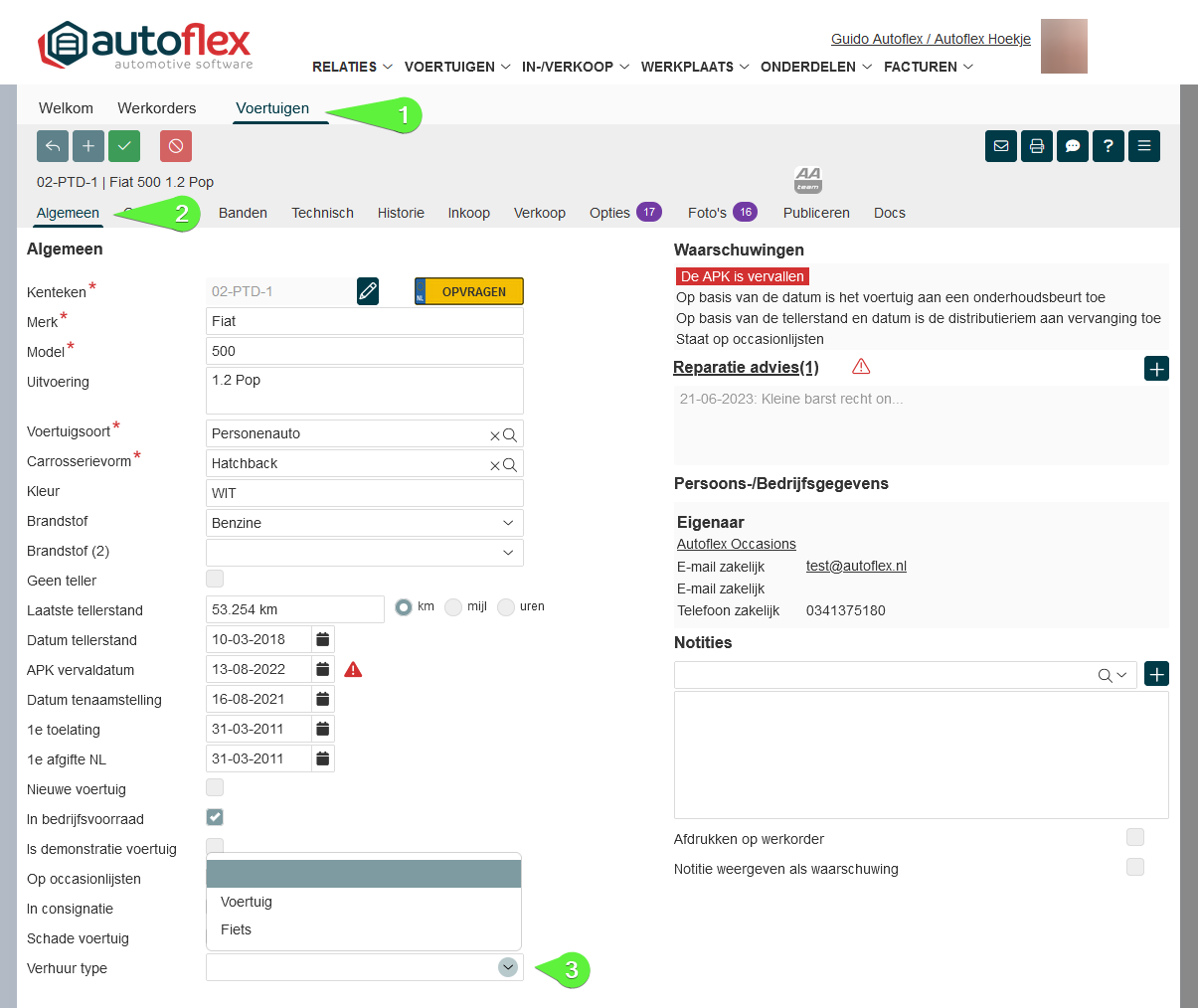The width and height of the screenshot is (1198, 1008).
Task: Click the red cancel button
Action: point(176,146)
